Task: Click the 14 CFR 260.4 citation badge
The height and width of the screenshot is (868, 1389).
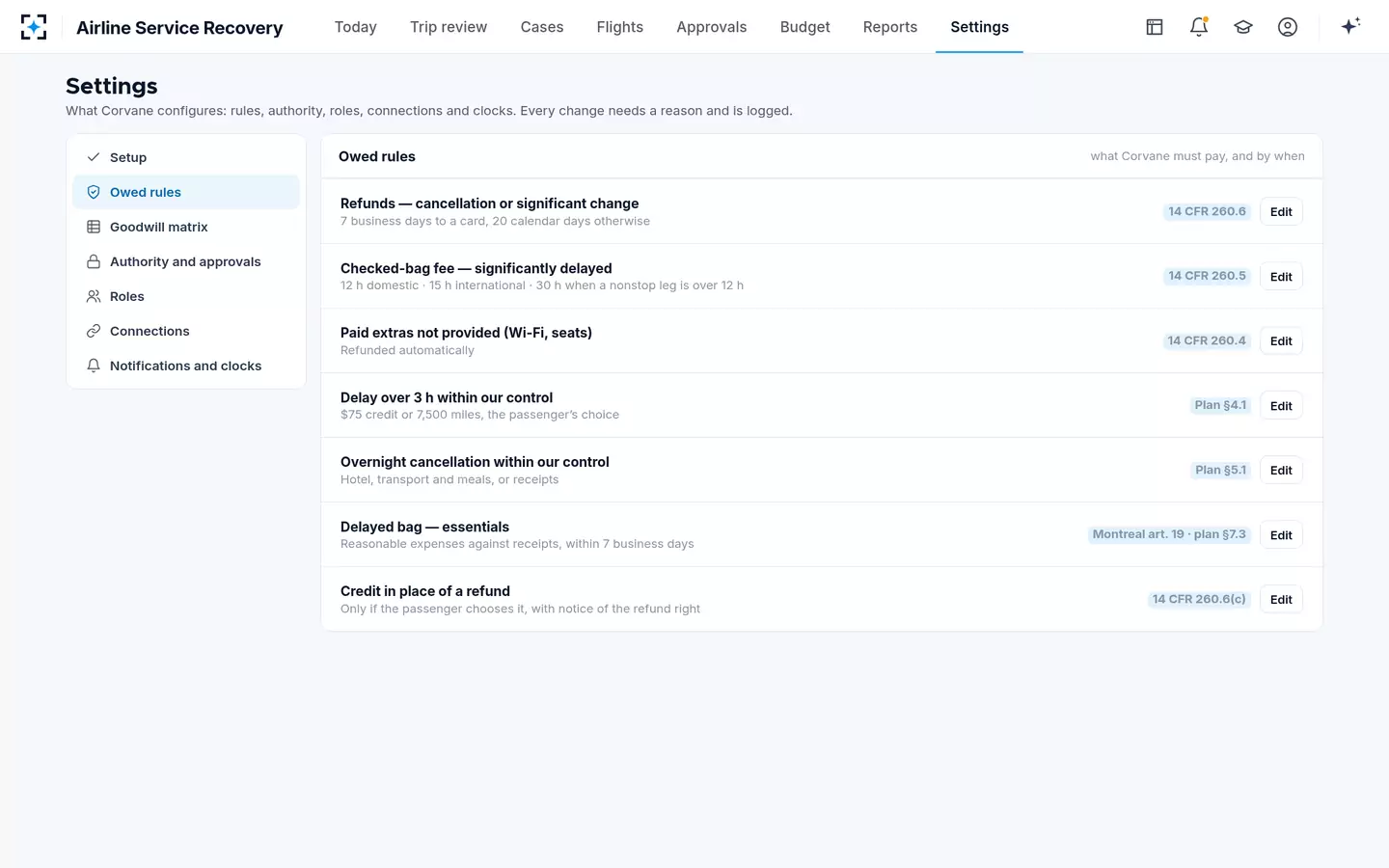Action: coord(1207,340)
